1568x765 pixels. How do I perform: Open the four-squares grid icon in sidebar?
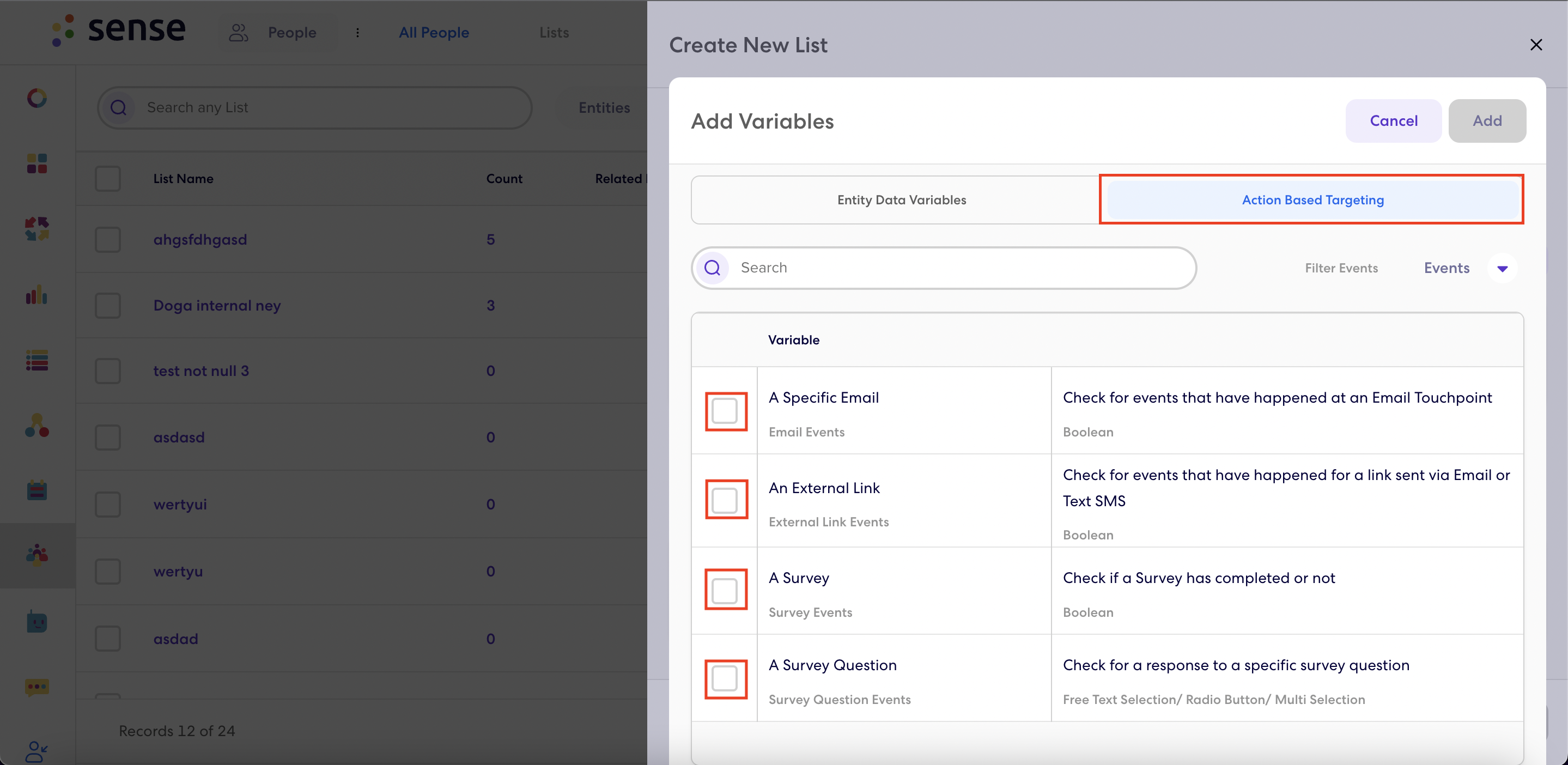coord(37,163)
